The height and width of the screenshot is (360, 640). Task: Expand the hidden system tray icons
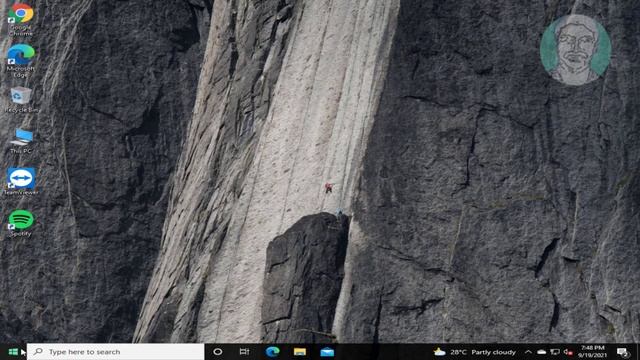coord(528,352)
